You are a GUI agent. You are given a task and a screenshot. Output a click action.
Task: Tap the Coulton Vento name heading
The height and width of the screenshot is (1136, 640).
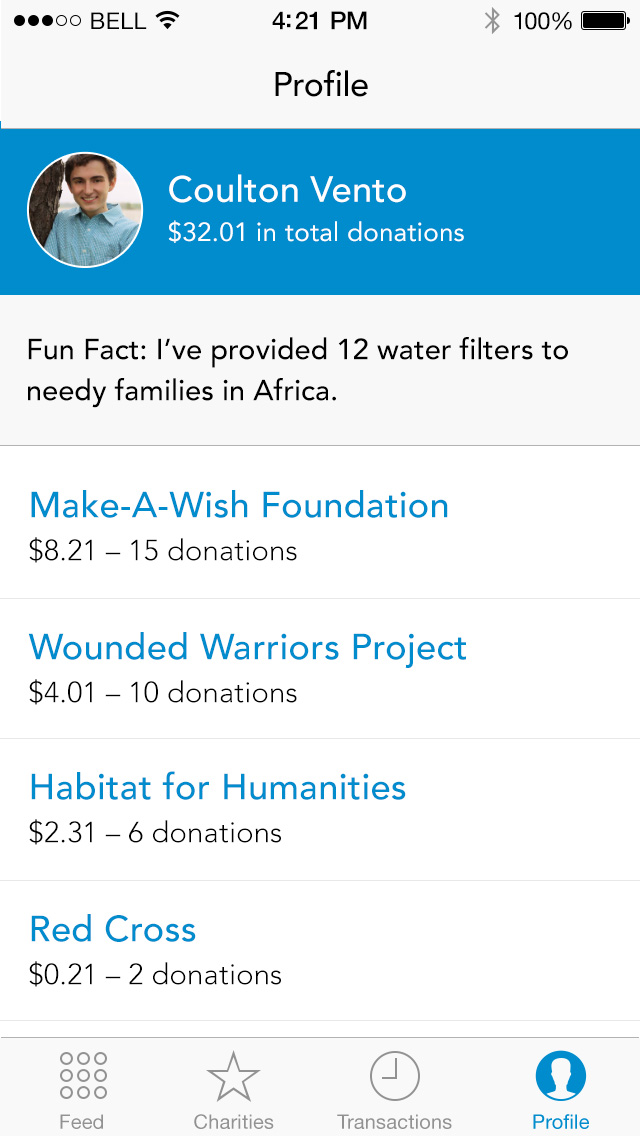pyautogui.click(x=287, y=190)
